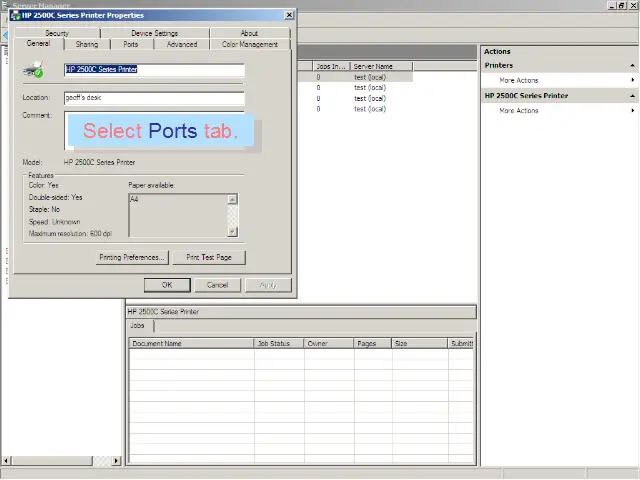The image size is (640, 480).
Task: Collapse the HP 2500C Series Printer actions section
Action: click(632, 96)
